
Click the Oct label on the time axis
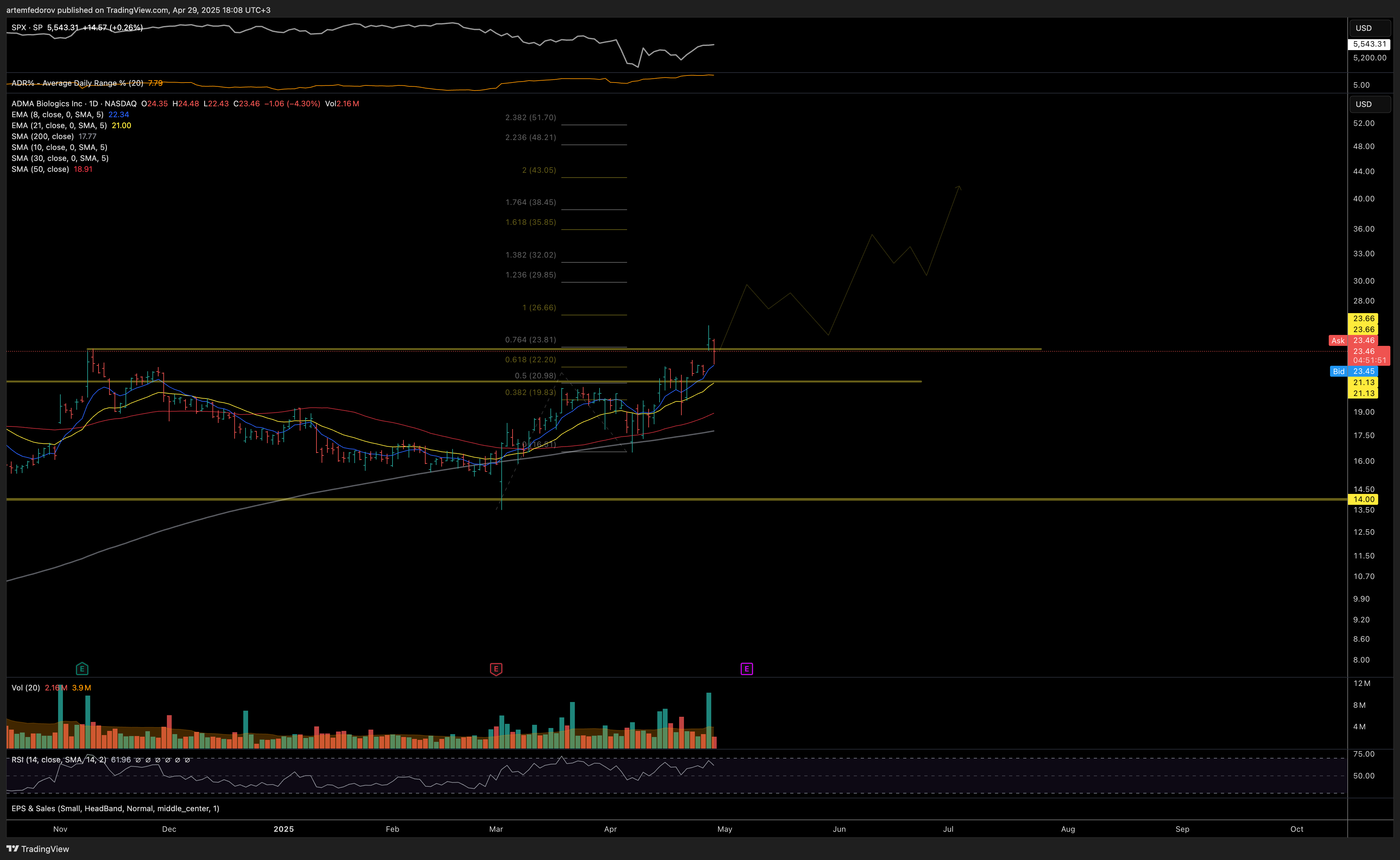click(1297, 829)
